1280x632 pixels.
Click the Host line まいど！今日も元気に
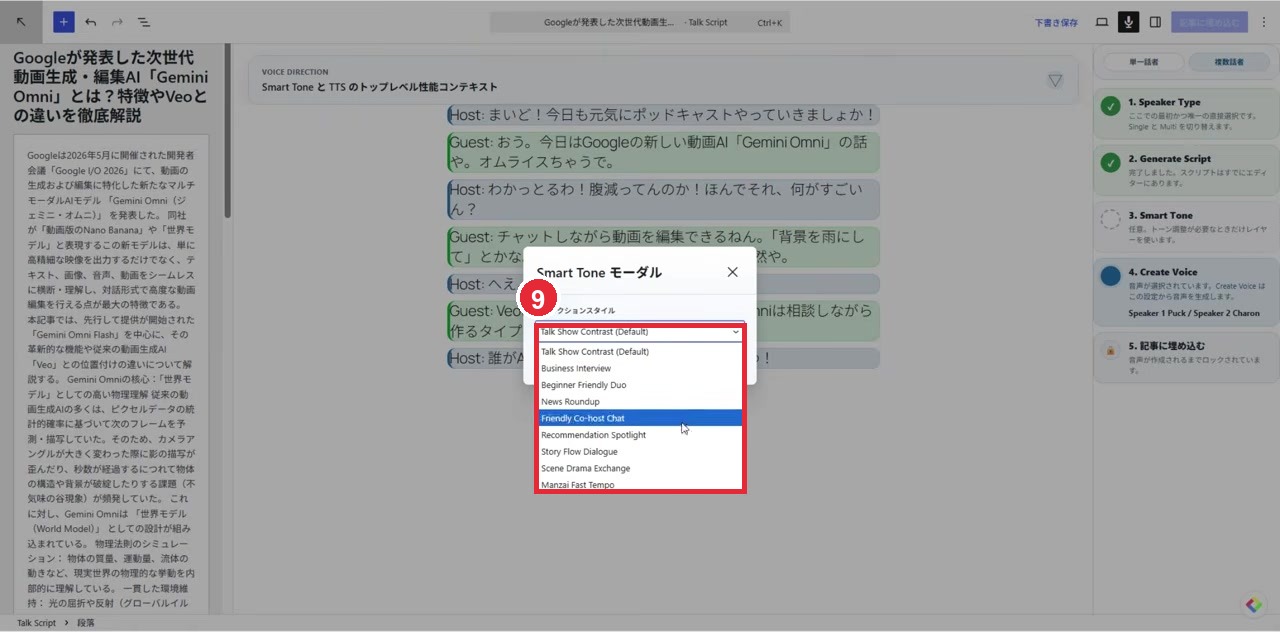pos(664,115)
